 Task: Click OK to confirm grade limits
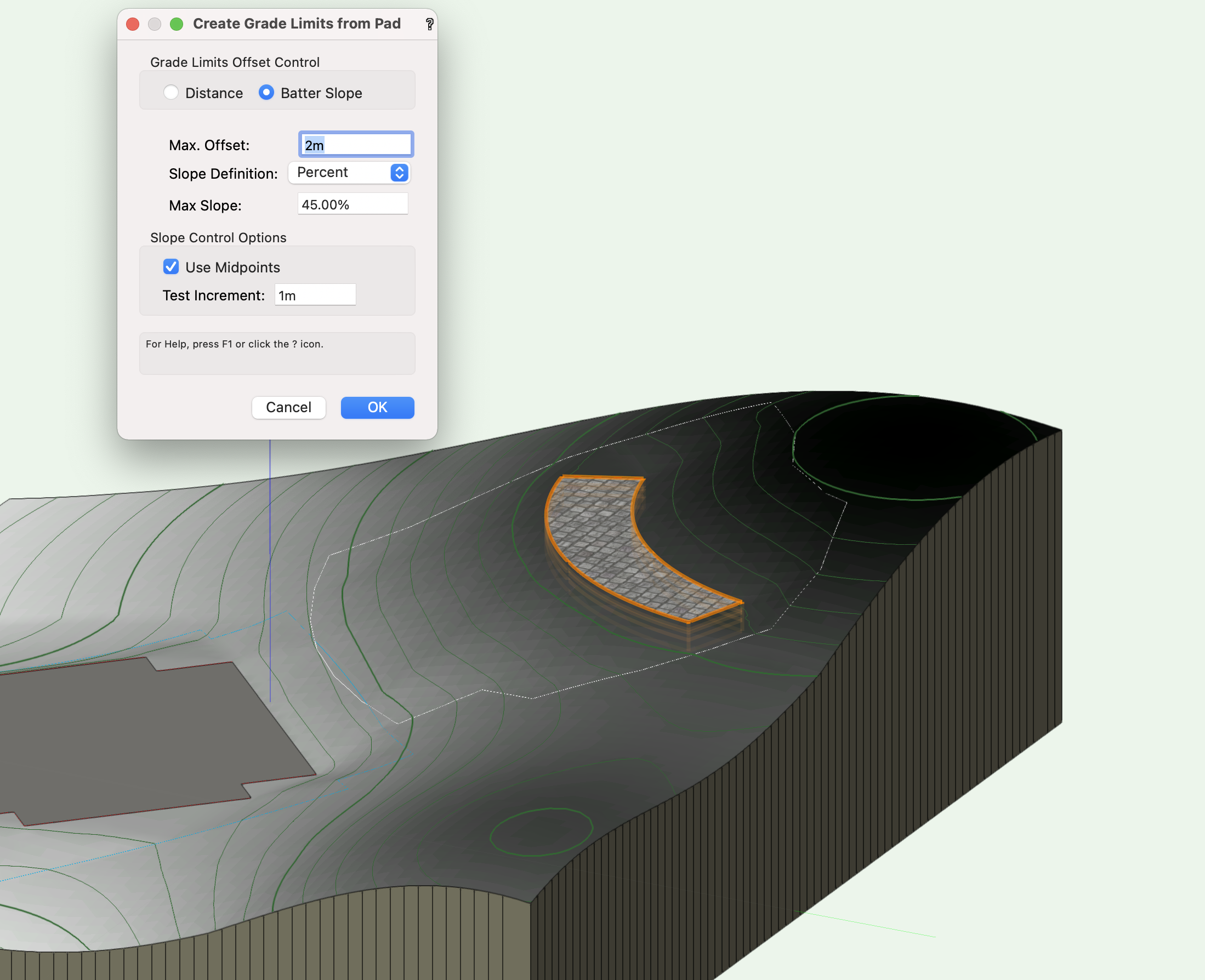(x=377, y=407)
